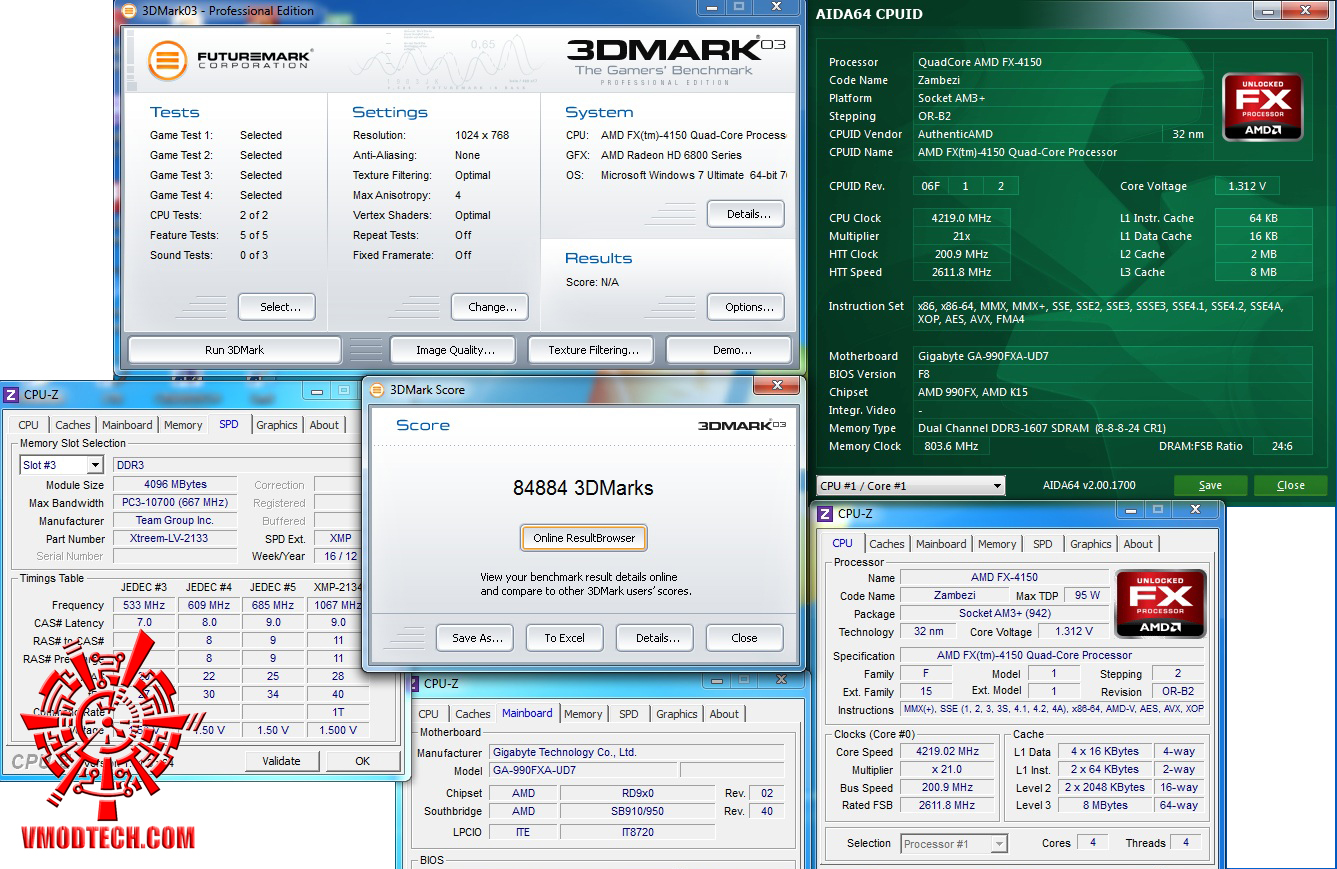Click the "Socket AM3+ (942)" package field

[x=1006, y=613]
